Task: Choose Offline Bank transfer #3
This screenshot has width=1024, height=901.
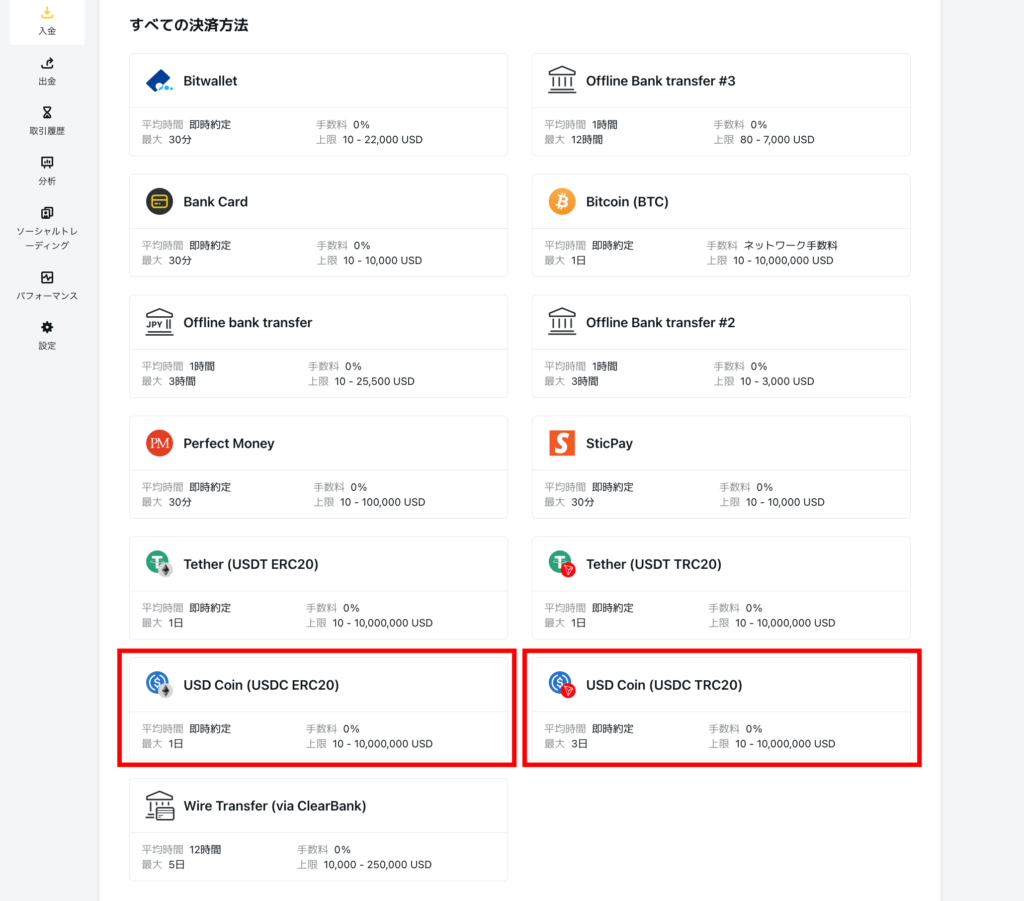Action: (721, 104)
